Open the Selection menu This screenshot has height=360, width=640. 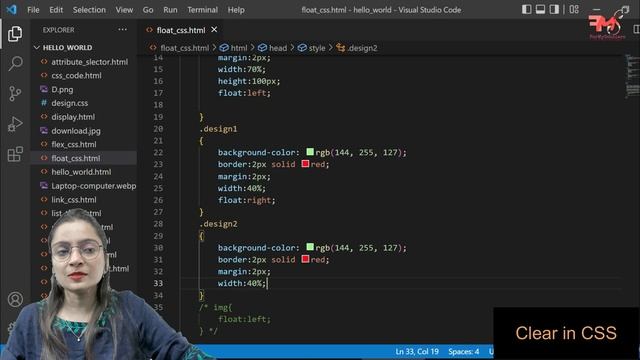point(89,10)
